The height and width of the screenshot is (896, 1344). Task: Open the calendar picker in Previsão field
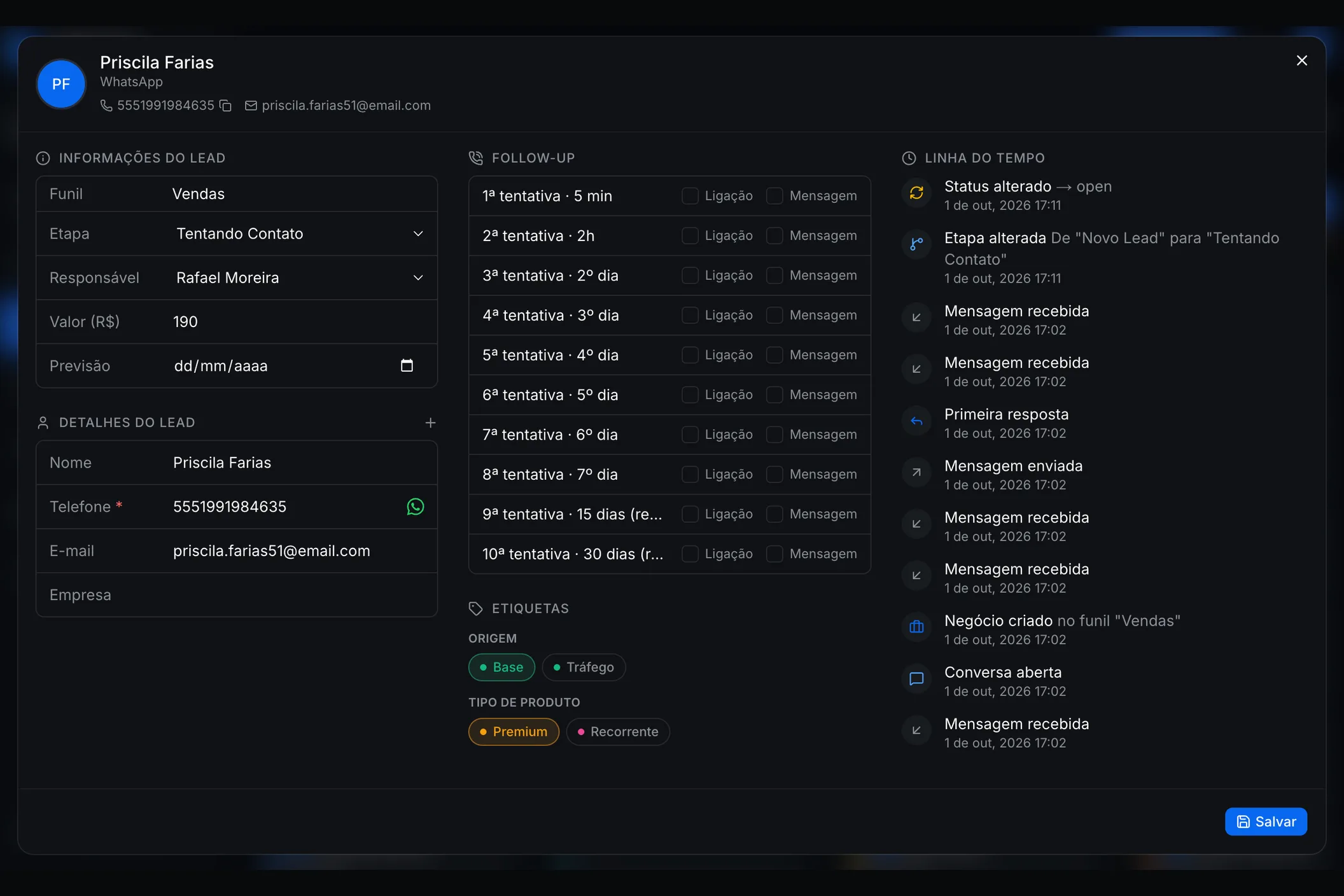pos(407,365)
